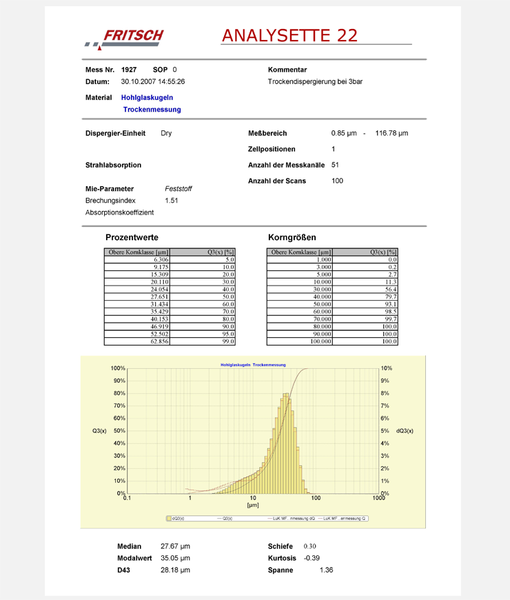Click the dQ3(x) right axis label
Viewport: 510px width, 600px height.
(404, 431)
